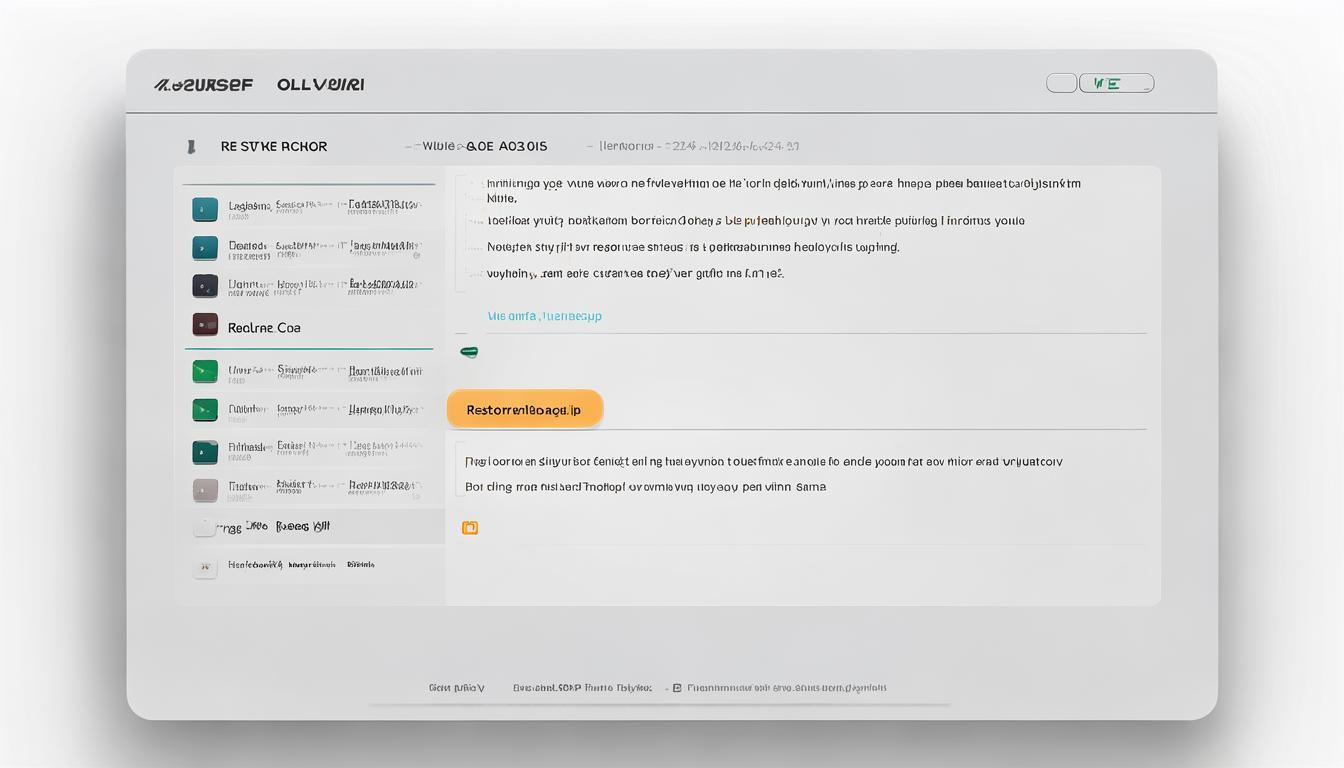The width and height of the screenshot is (1344, 768).
Task: Click the teal icon beside the Lagjasma row
Action: click(204, 209)
